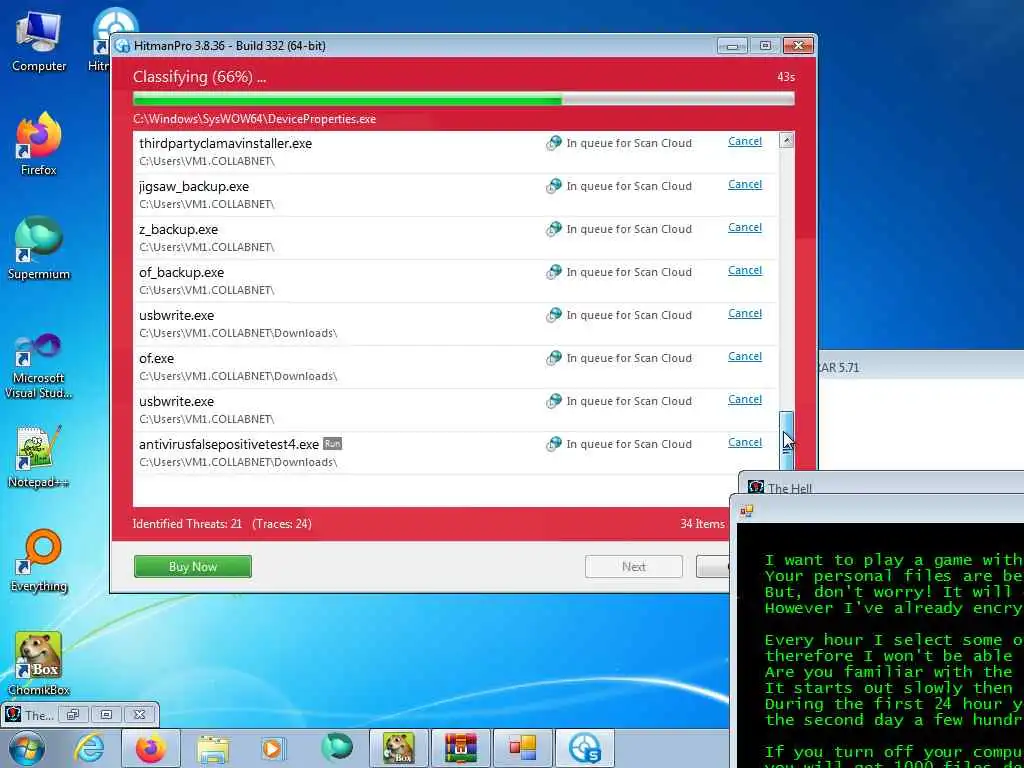Restore the minimized 'The...' window

click(x=72, y=714)
